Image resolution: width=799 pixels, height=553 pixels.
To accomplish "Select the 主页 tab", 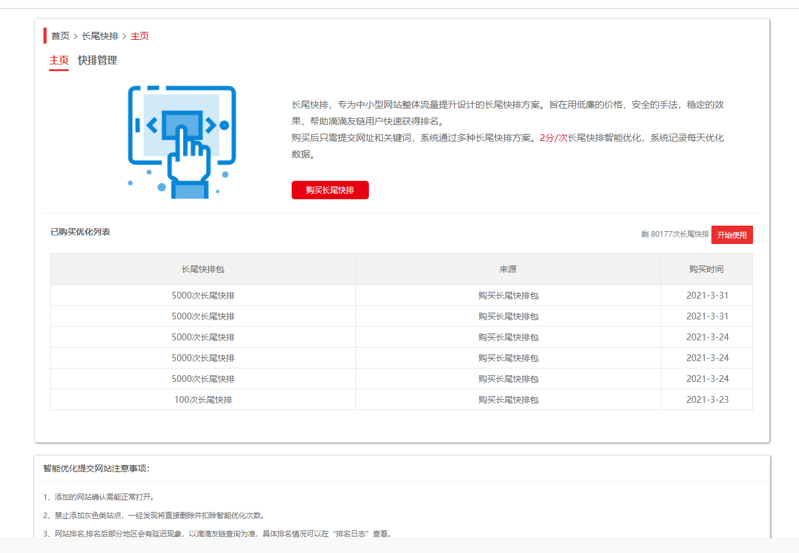I will point(59,61).
